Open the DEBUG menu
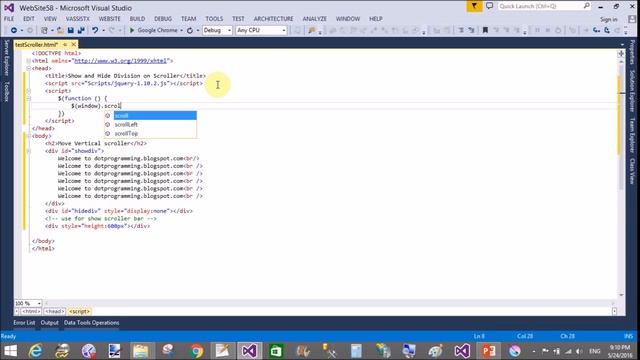 point(163,19)
